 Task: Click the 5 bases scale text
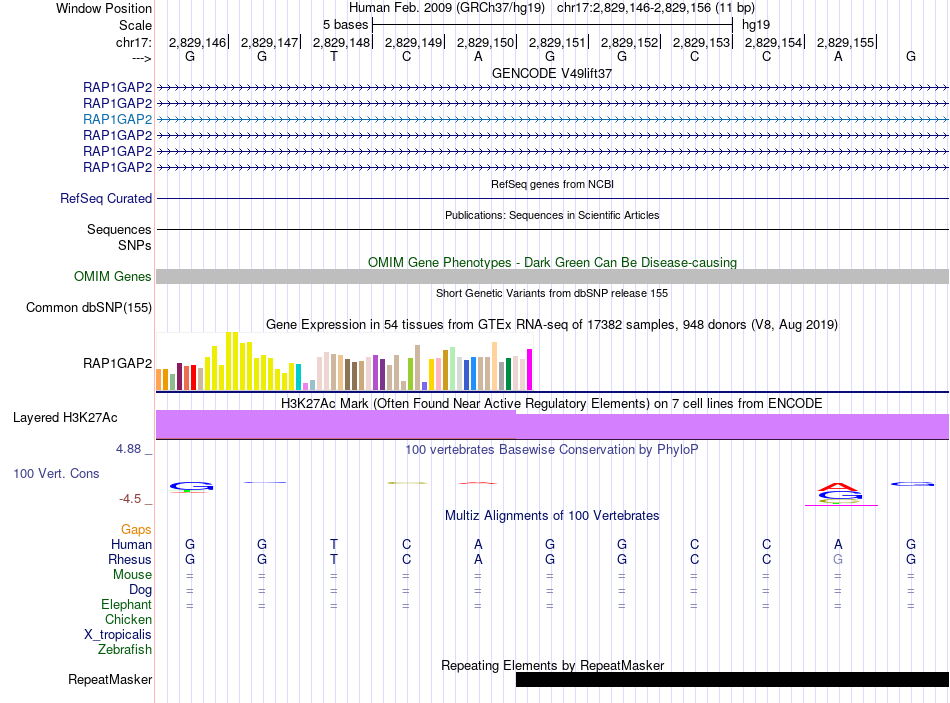coord(345,25)
